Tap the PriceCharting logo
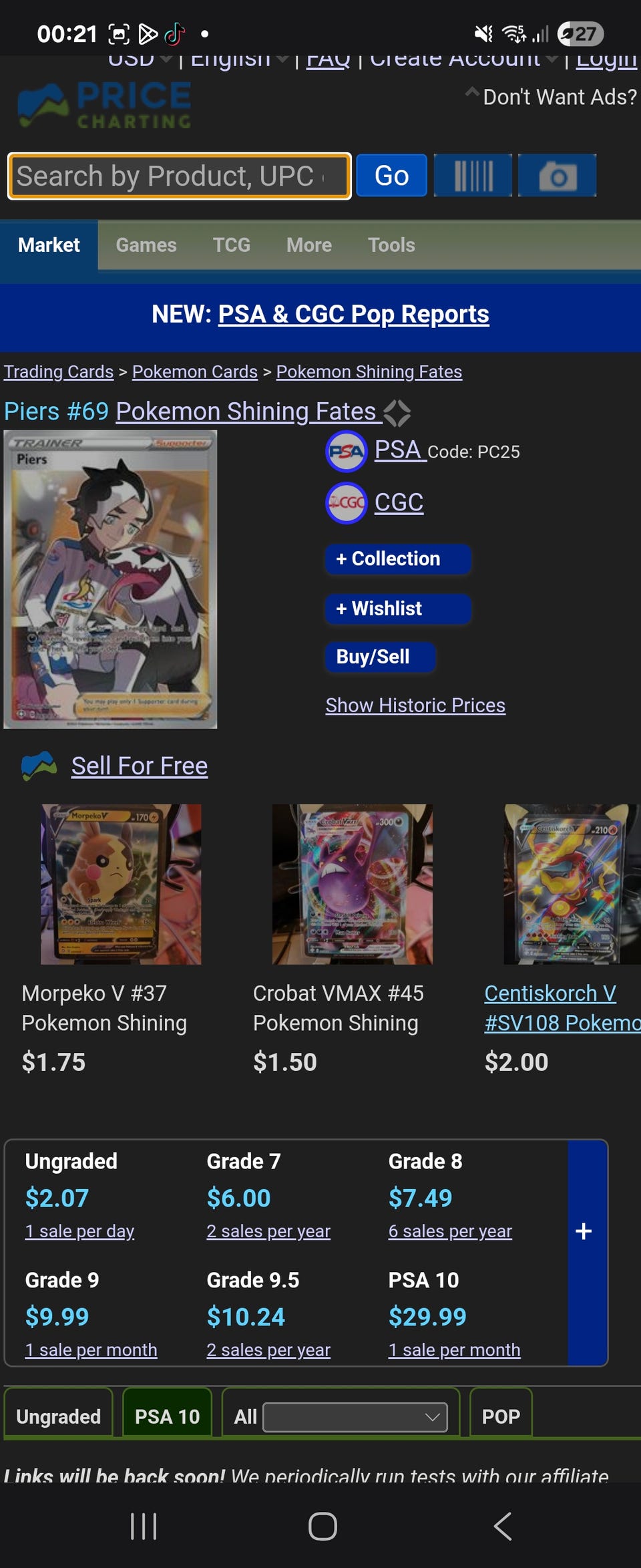This screenshot has width=641, height=1568. click(105, 105)
